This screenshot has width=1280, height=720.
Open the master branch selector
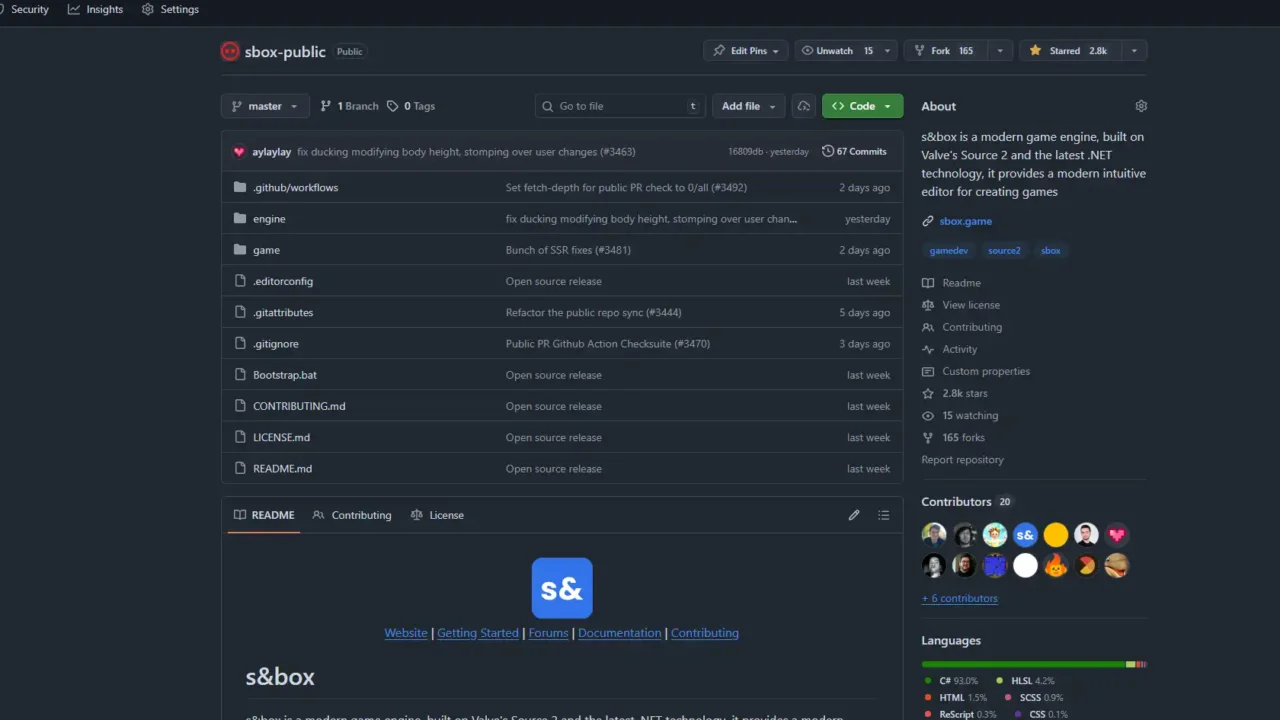click(264, 105)
